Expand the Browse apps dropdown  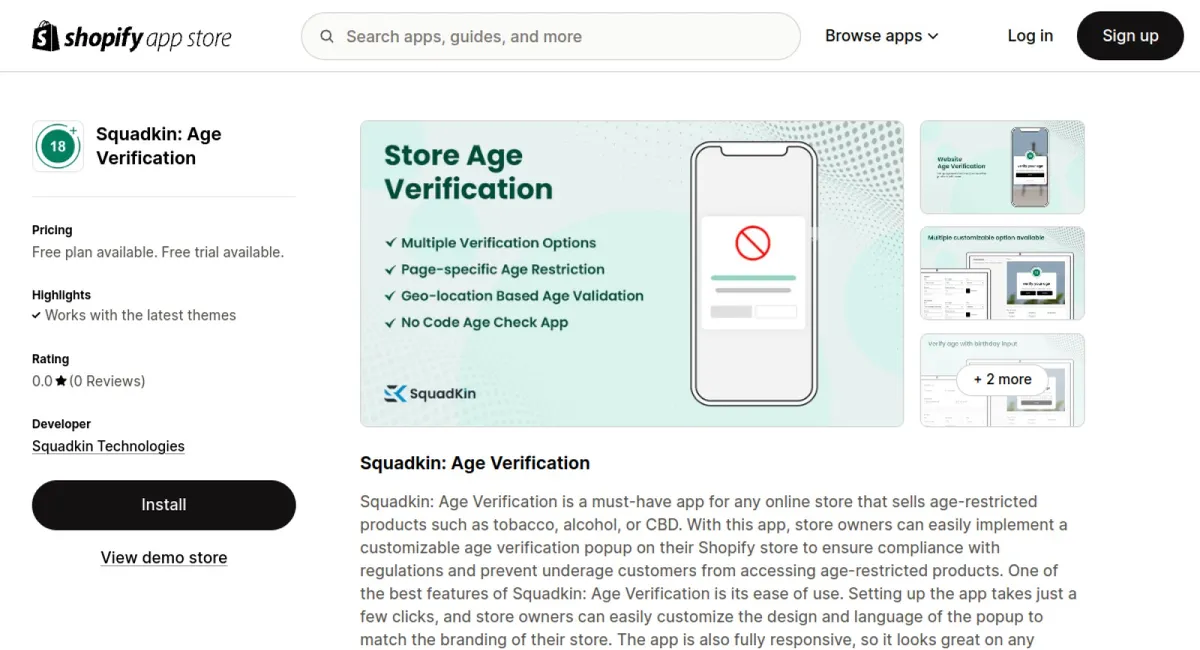tap(881, 36)
